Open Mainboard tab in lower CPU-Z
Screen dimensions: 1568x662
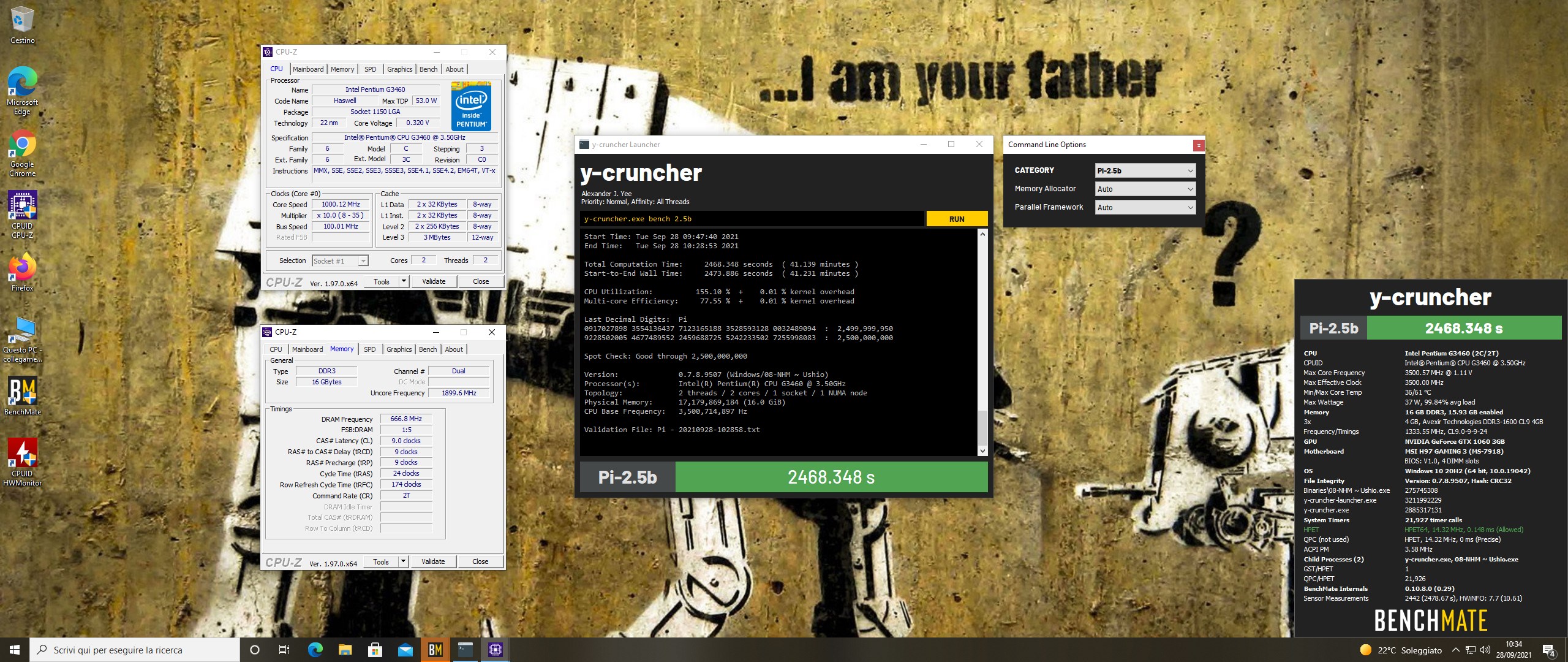(307, 349)
